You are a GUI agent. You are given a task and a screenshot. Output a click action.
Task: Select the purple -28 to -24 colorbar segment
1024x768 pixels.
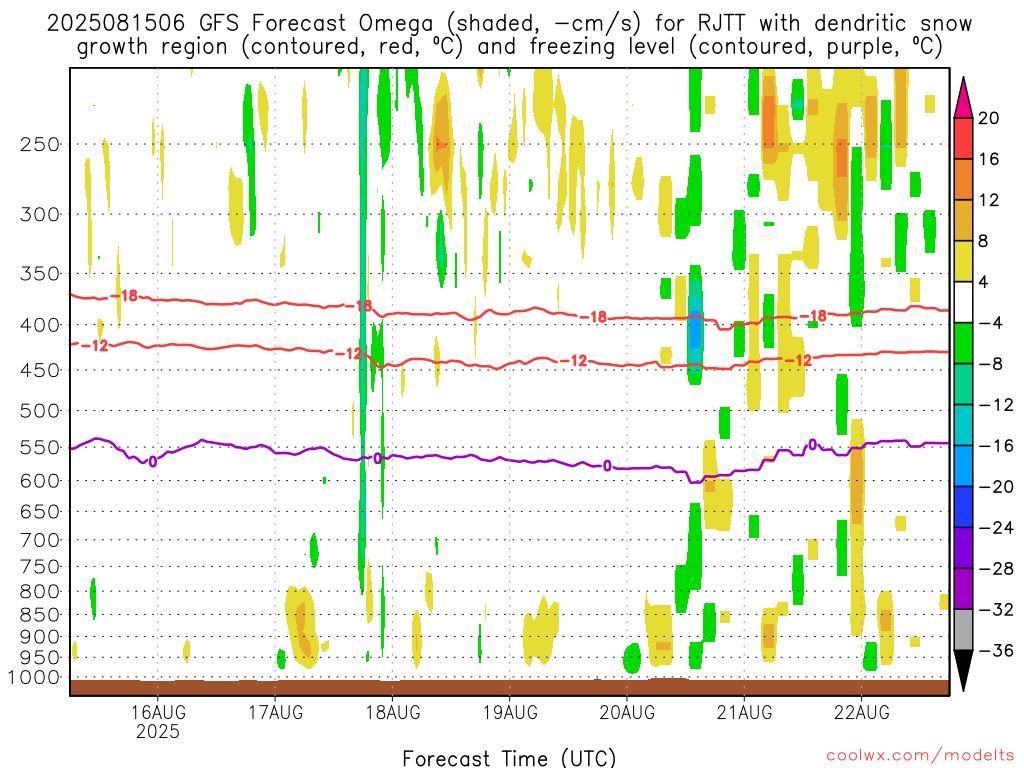coord(963,548)
